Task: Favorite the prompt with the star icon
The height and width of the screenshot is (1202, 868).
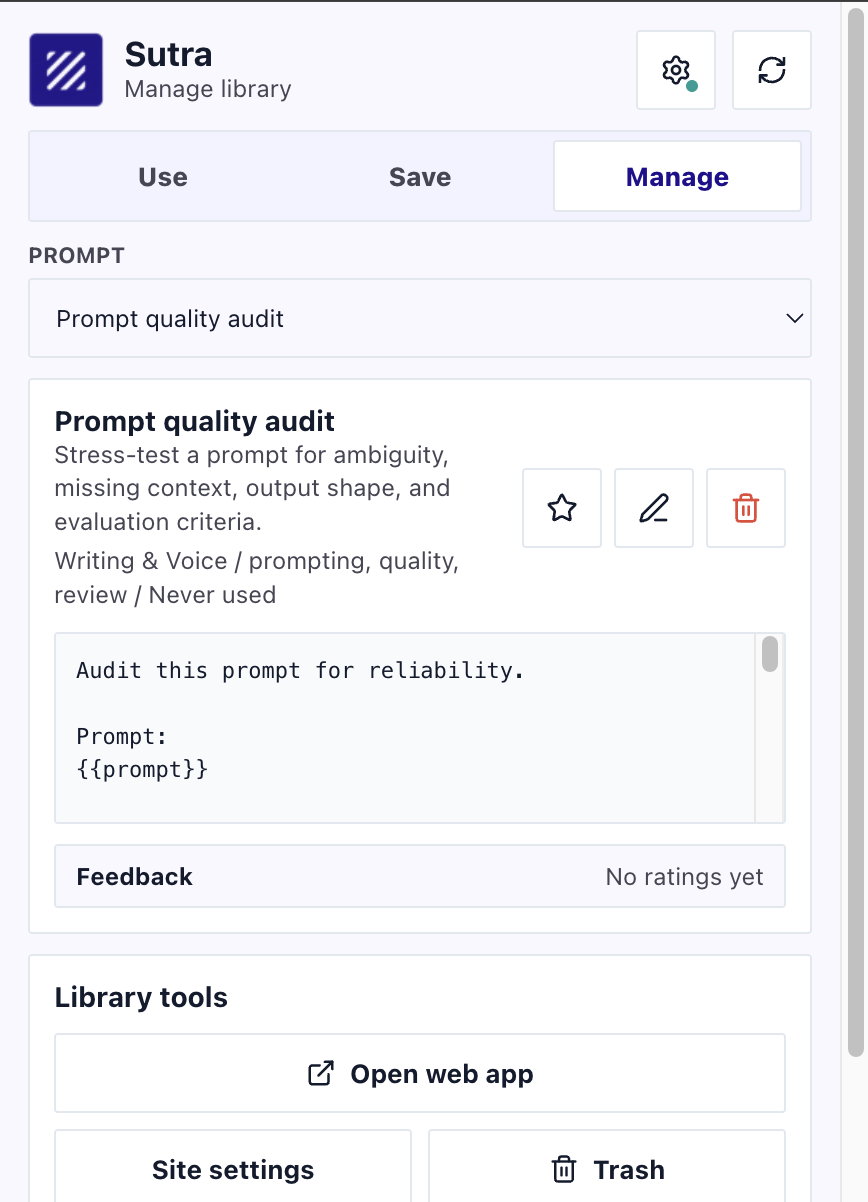Action: pyautogui.click(x=562, y=508)
